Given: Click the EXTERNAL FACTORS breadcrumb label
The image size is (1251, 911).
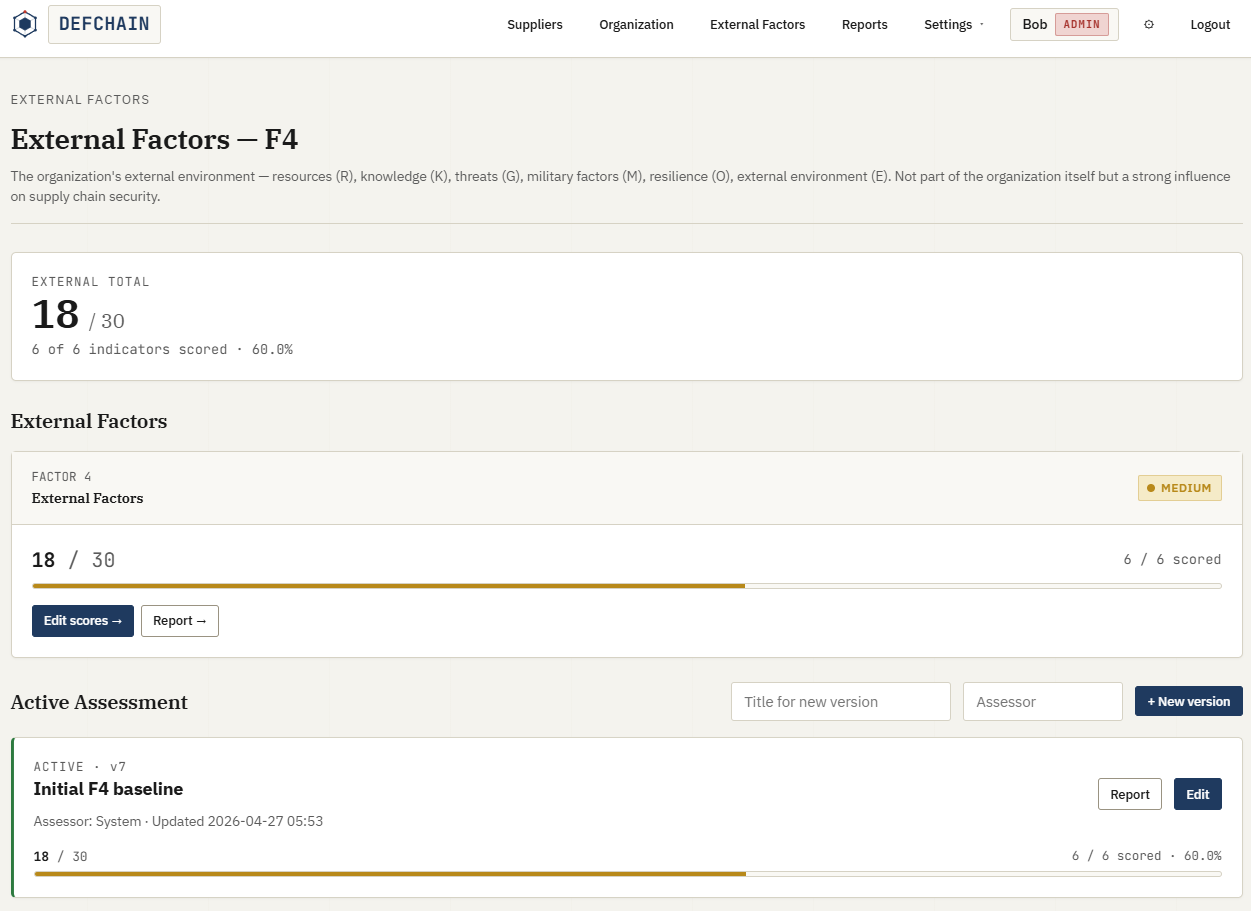Looking at the screenshot, I should (x=80, y=100).
